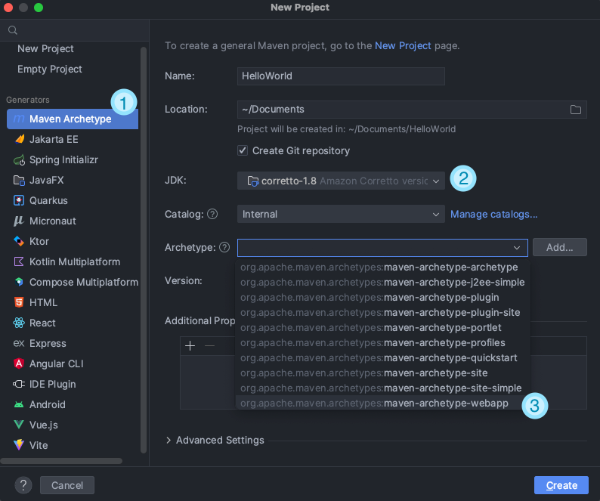Click the React atom icon

[x=19, y=323]
